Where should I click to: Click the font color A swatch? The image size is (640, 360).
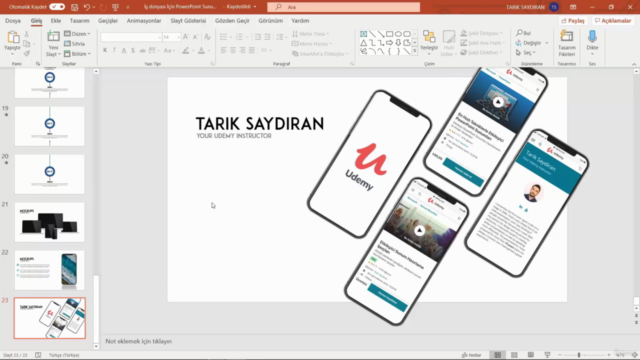pos(201,50)
